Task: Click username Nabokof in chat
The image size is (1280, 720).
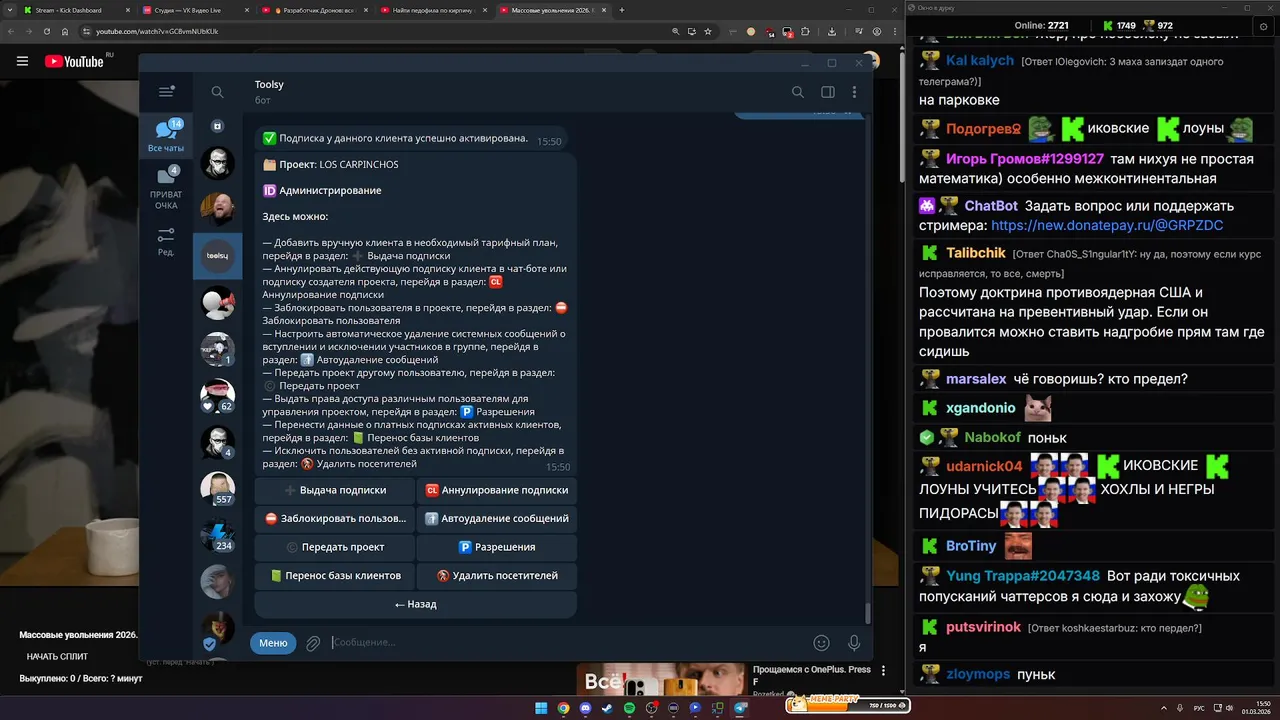Action: click(992, 437)
